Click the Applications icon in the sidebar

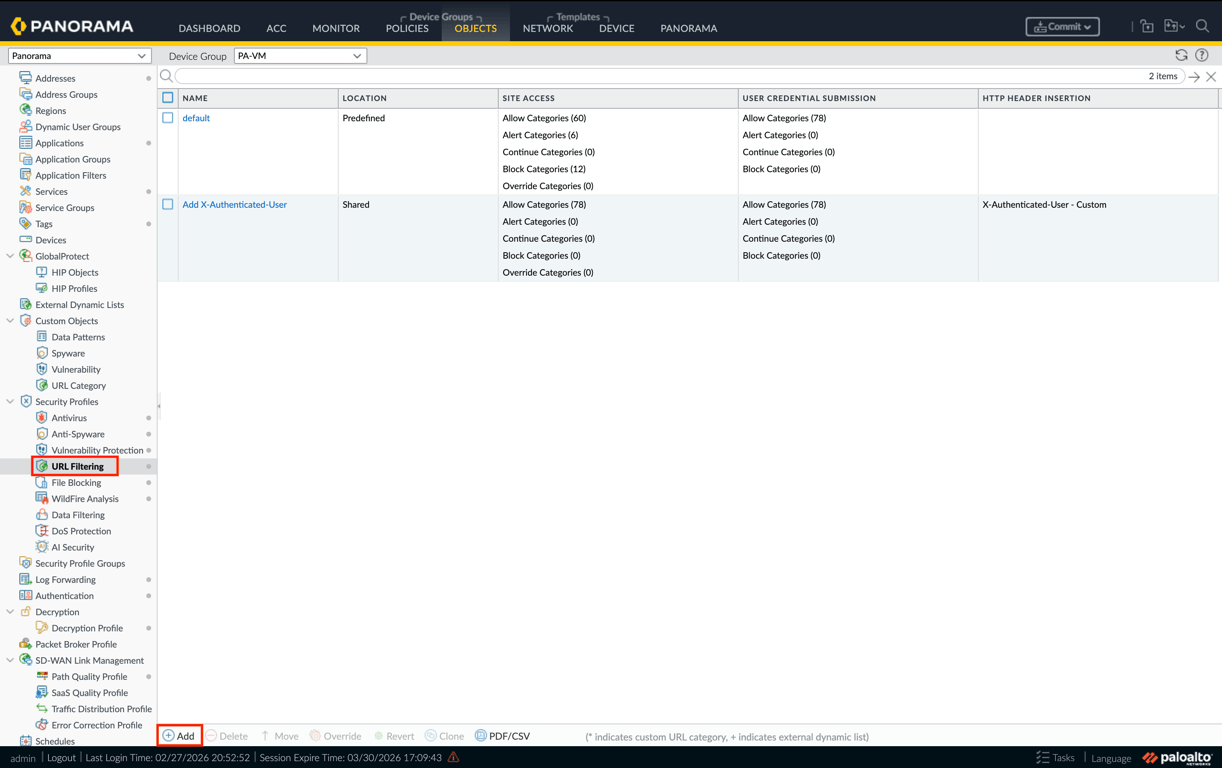pos(25,143)
